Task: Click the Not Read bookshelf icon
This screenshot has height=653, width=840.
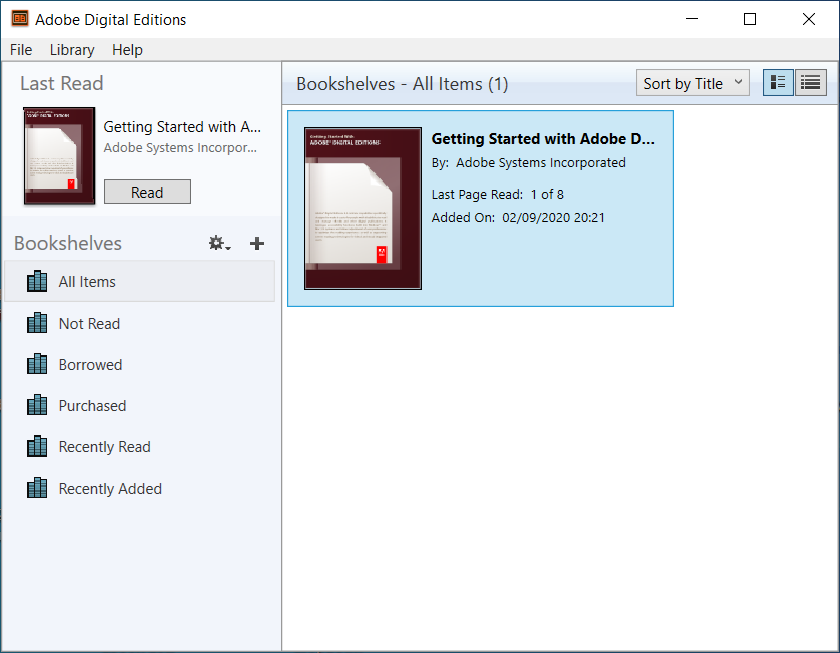Action: [x=37, y=323]
